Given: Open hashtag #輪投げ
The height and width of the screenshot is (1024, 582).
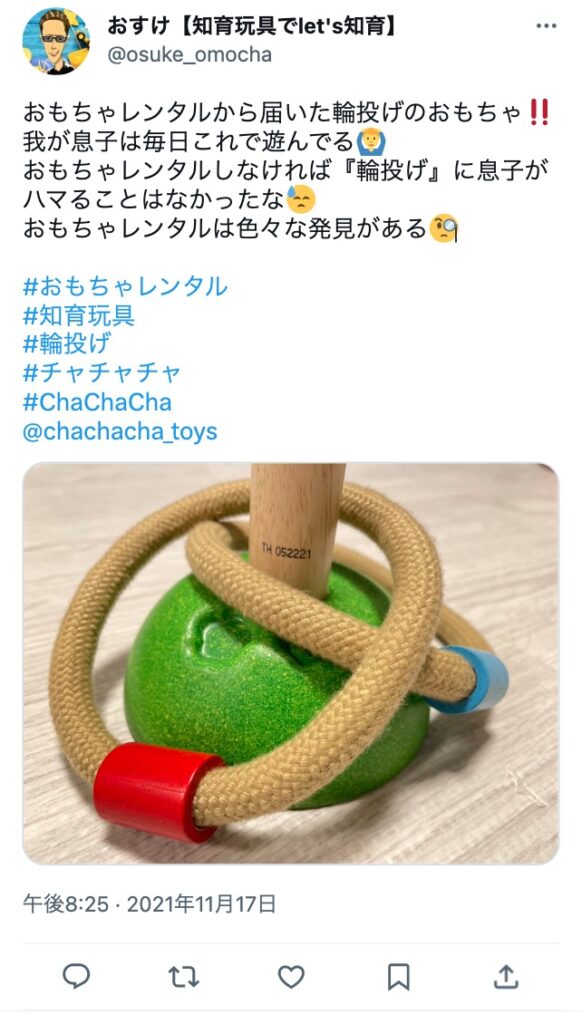Looking at the screenshot, I should point(67,344).
